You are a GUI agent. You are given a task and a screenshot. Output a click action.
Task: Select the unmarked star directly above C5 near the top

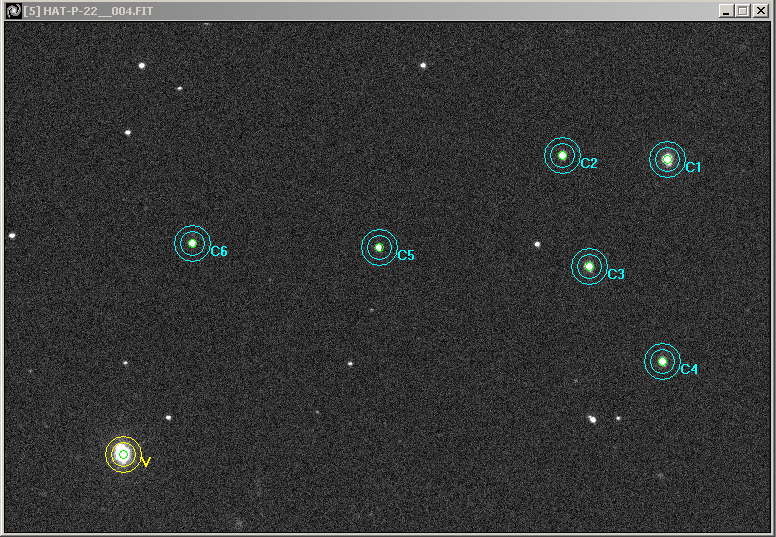(423, 65)
